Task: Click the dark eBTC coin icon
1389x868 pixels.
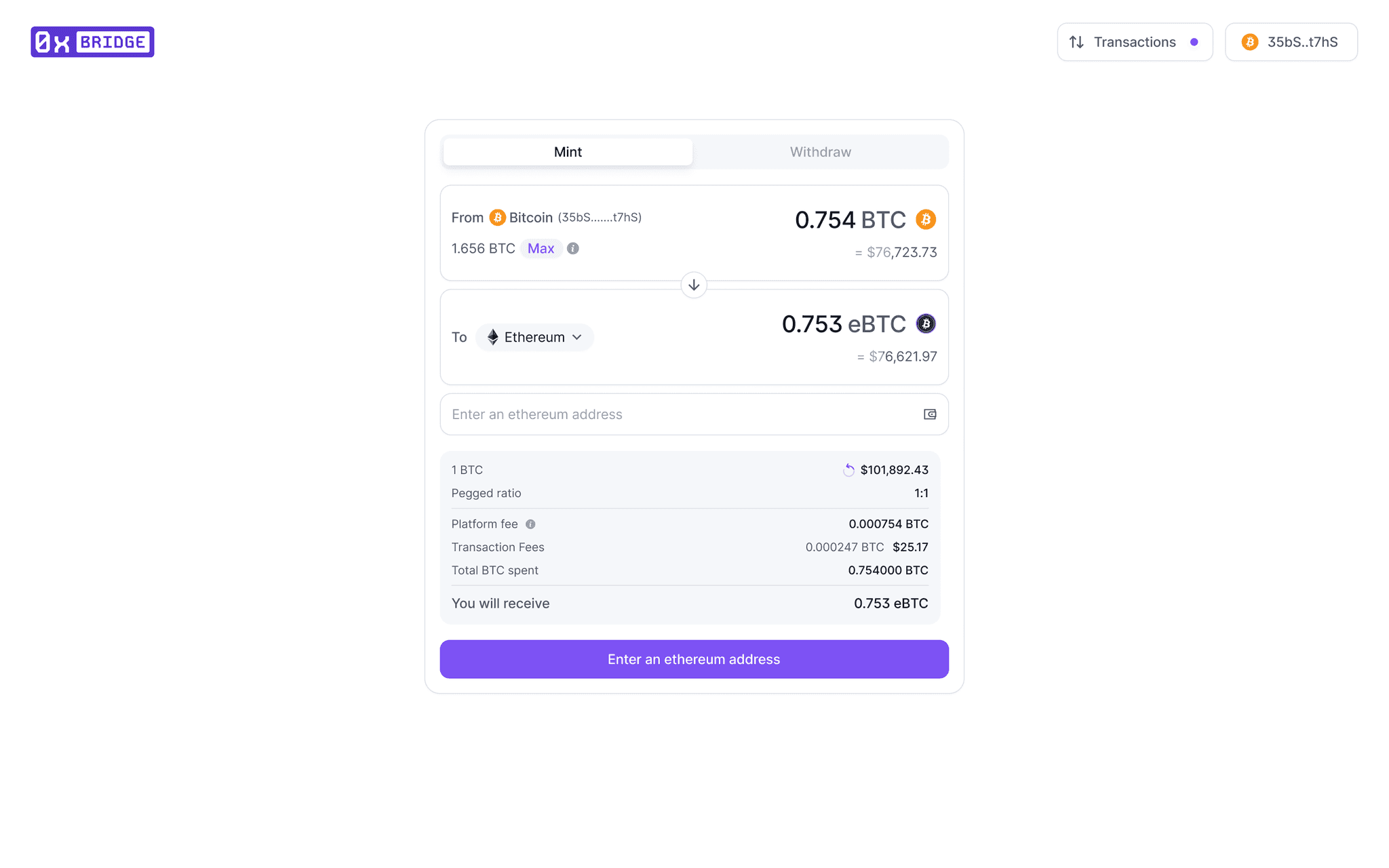Action: [x=926, y=323]
